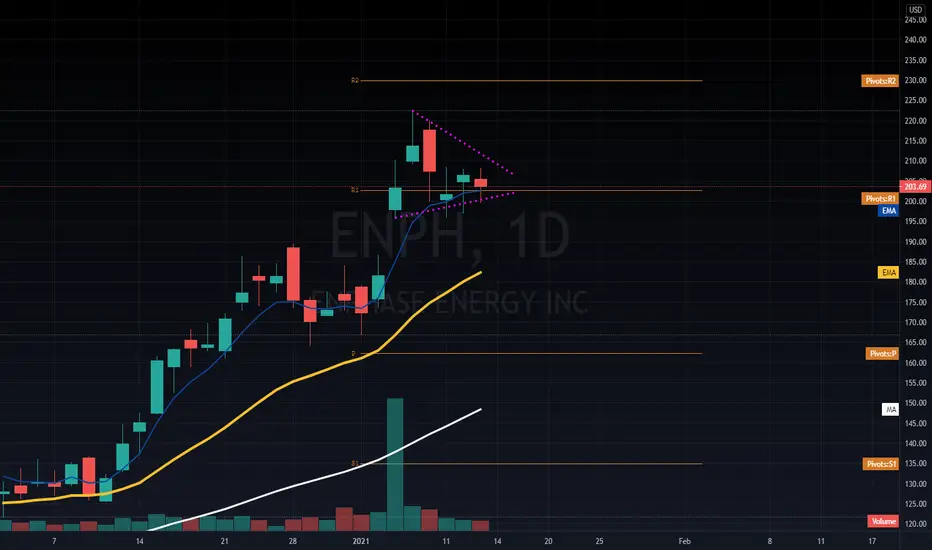The height and width of the screenshot is (550, 932).
Task: Click the S1 pivot label on chart
Action: [355, 463]
